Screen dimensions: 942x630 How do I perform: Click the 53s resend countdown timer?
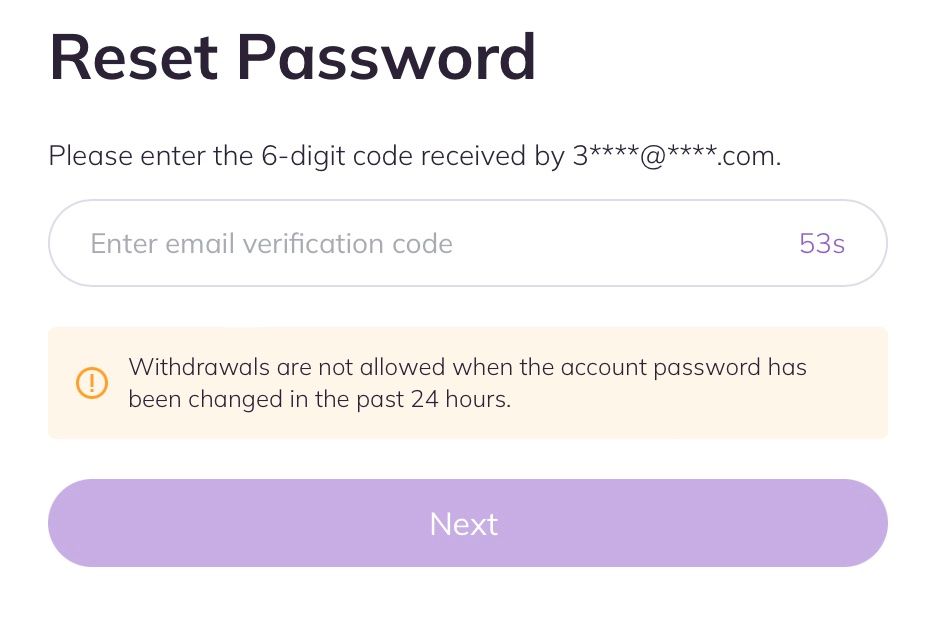pyautogui.click(x=822, y=243)
